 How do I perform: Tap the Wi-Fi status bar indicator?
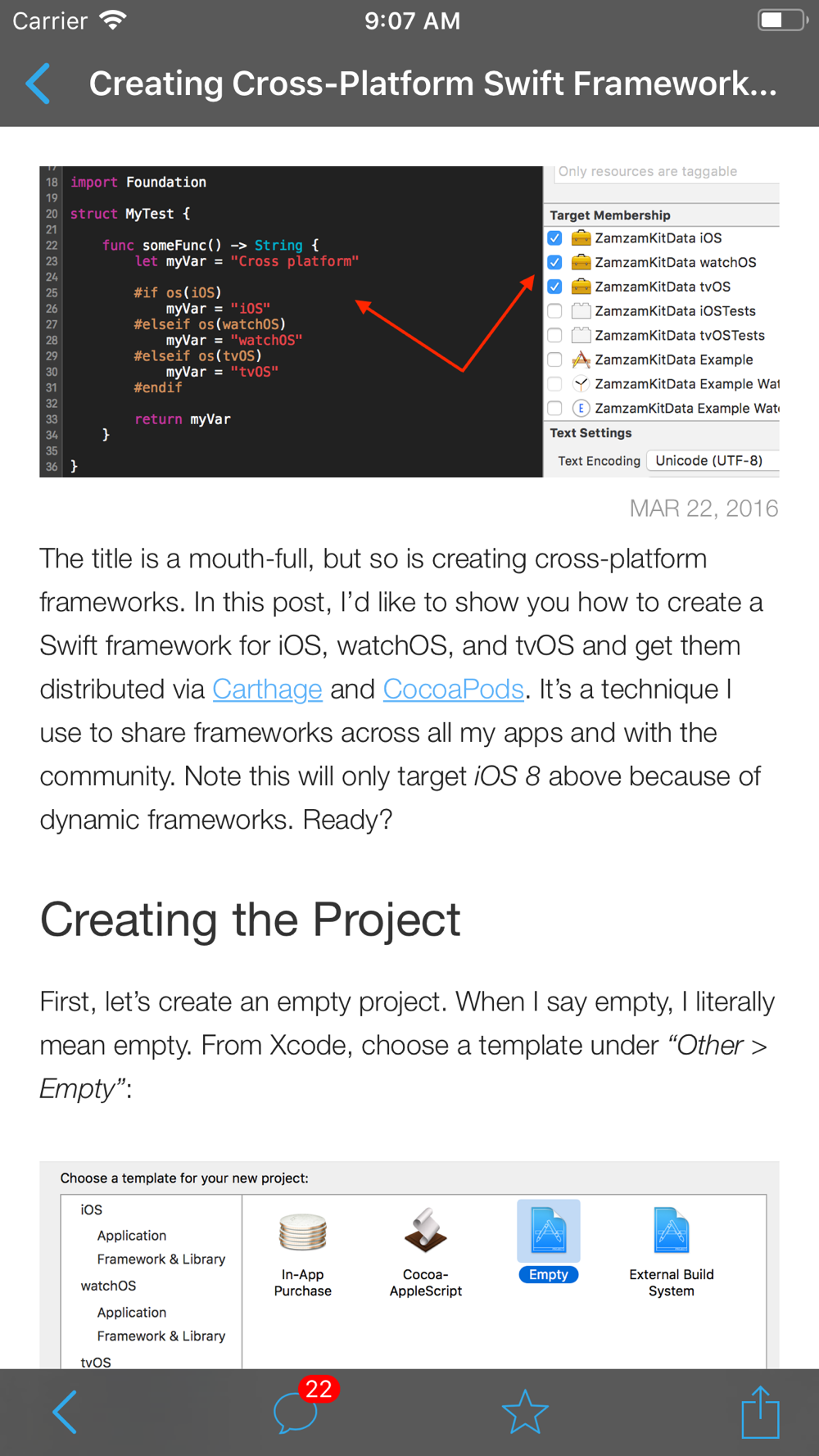pos(112,20)
